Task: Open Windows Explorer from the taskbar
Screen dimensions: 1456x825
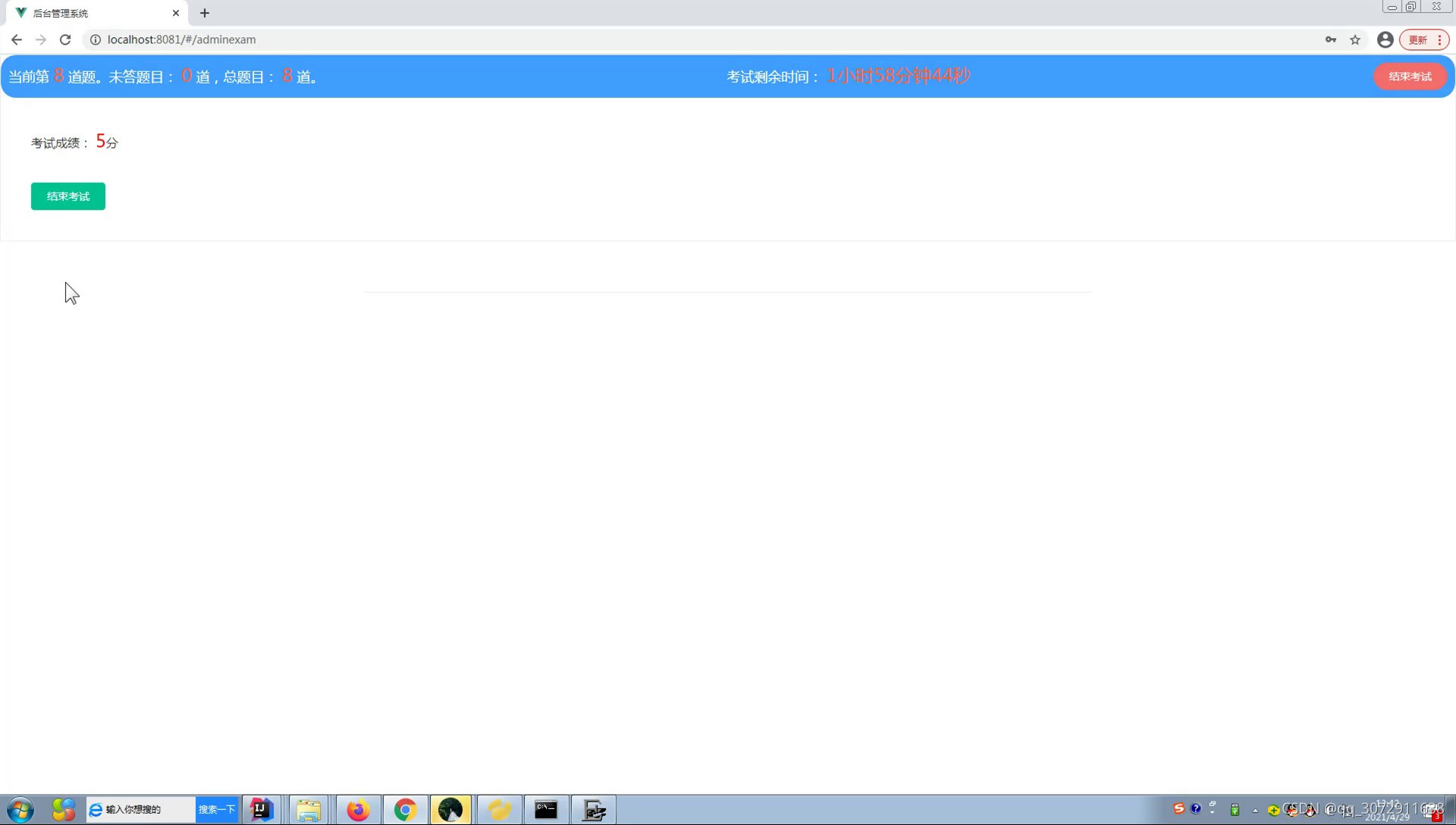Action: [309, 810]
